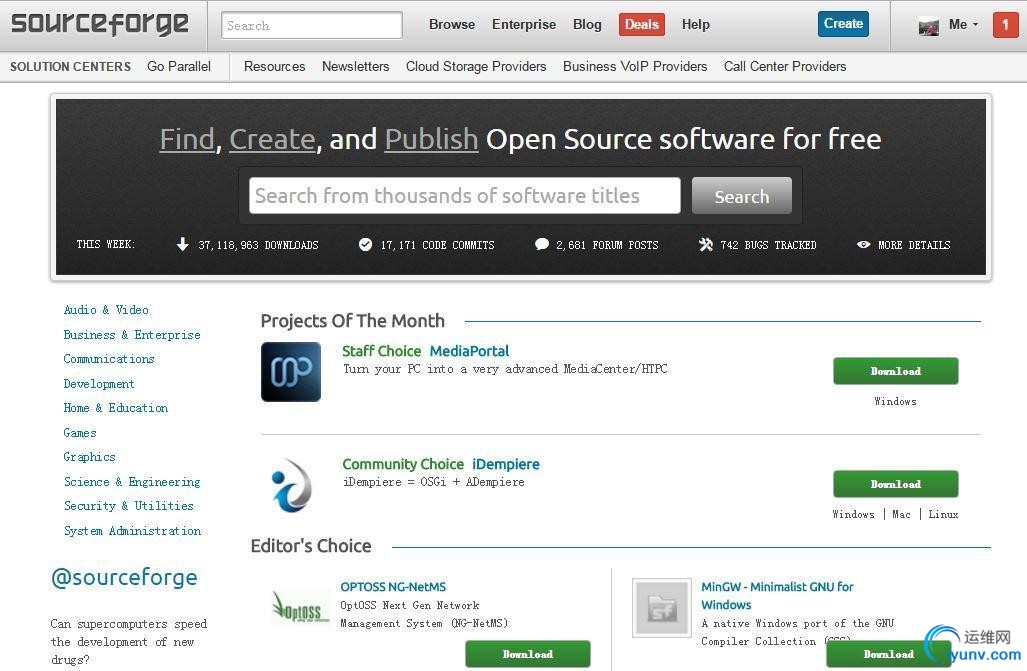Screen dimensions: 1027x671
Task: Follow the Create link in headline
Action: tap(272, 139)
